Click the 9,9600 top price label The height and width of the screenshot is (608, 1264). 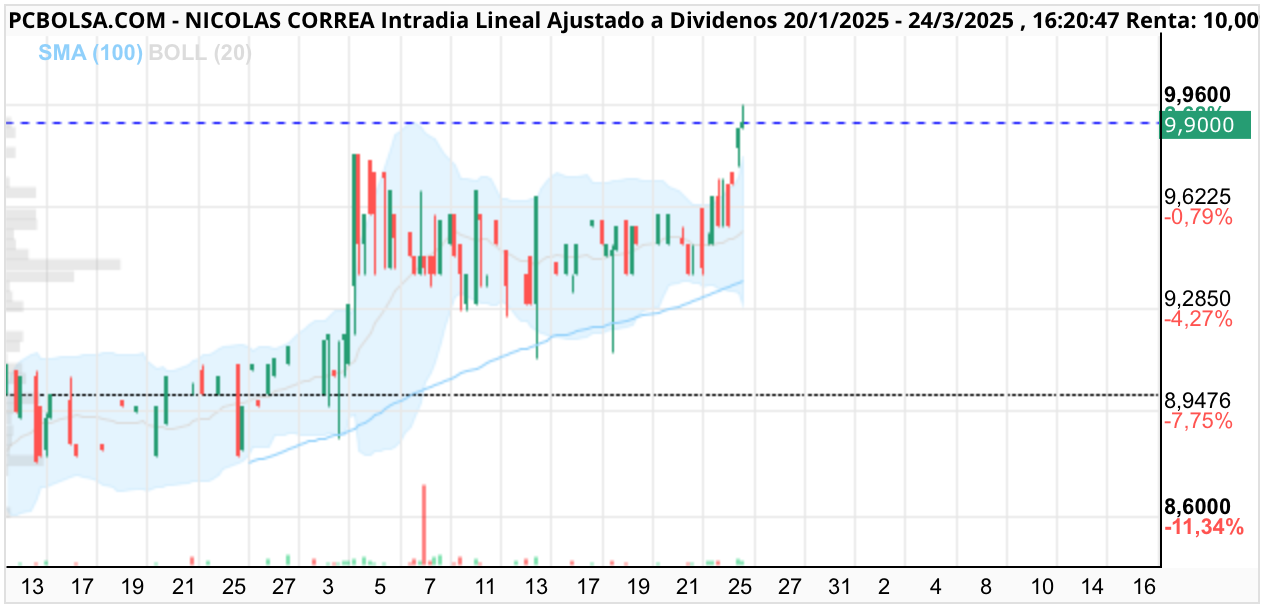pos(1198,94)
